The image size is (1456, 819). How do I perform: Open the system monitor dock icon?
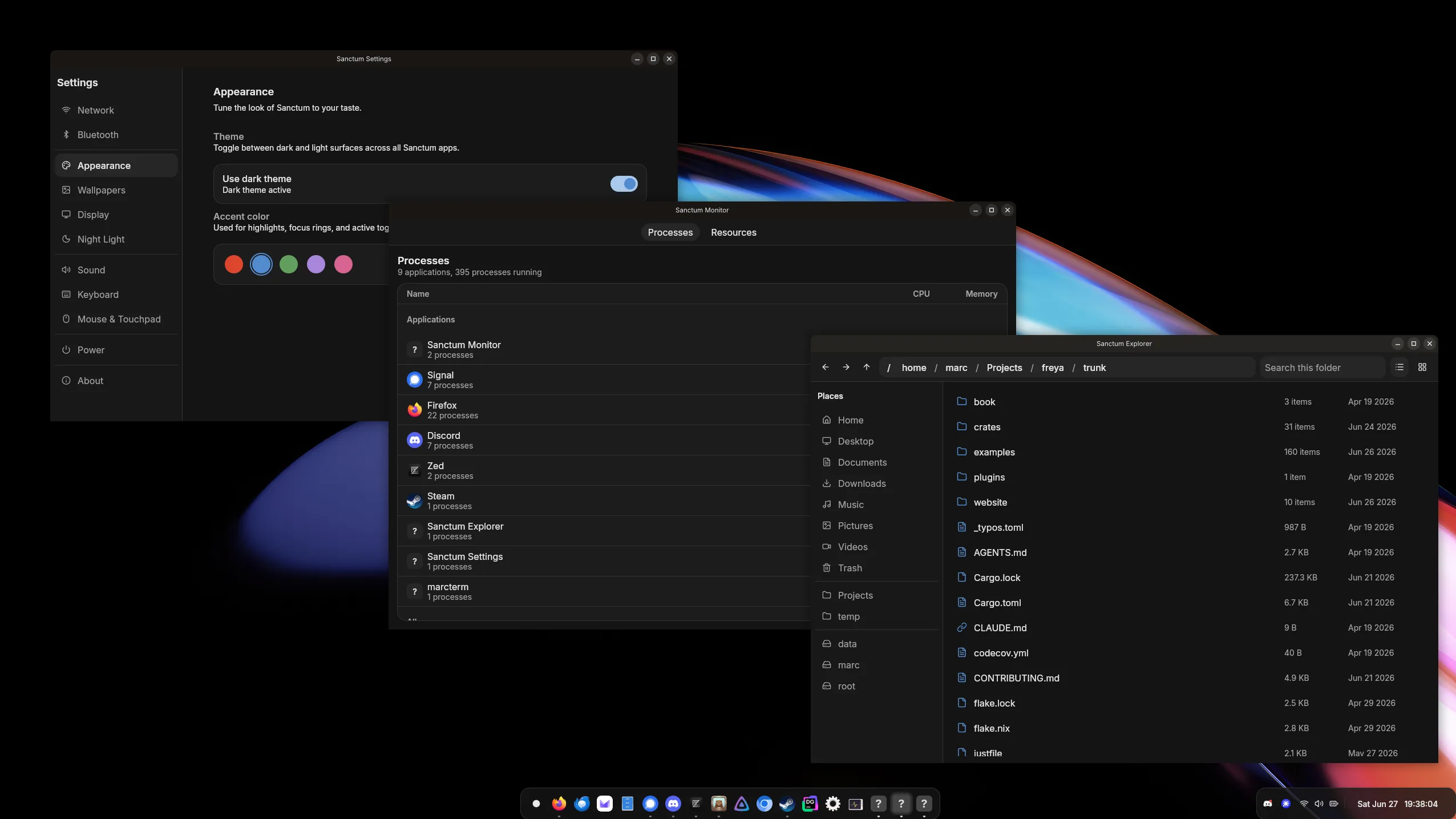pyautogui.click(x=855, y=804)
